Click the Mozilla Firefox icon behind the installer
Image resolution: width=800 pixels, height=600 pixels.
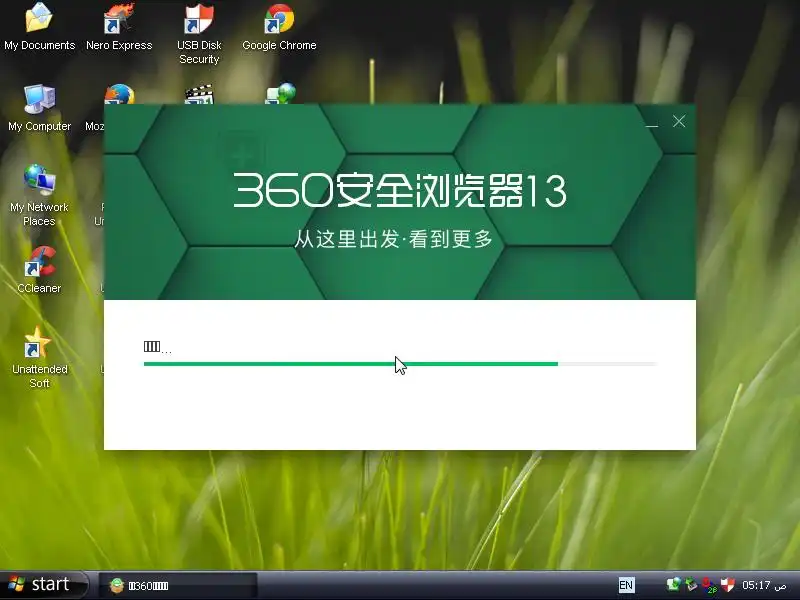[x=119, y=94]
